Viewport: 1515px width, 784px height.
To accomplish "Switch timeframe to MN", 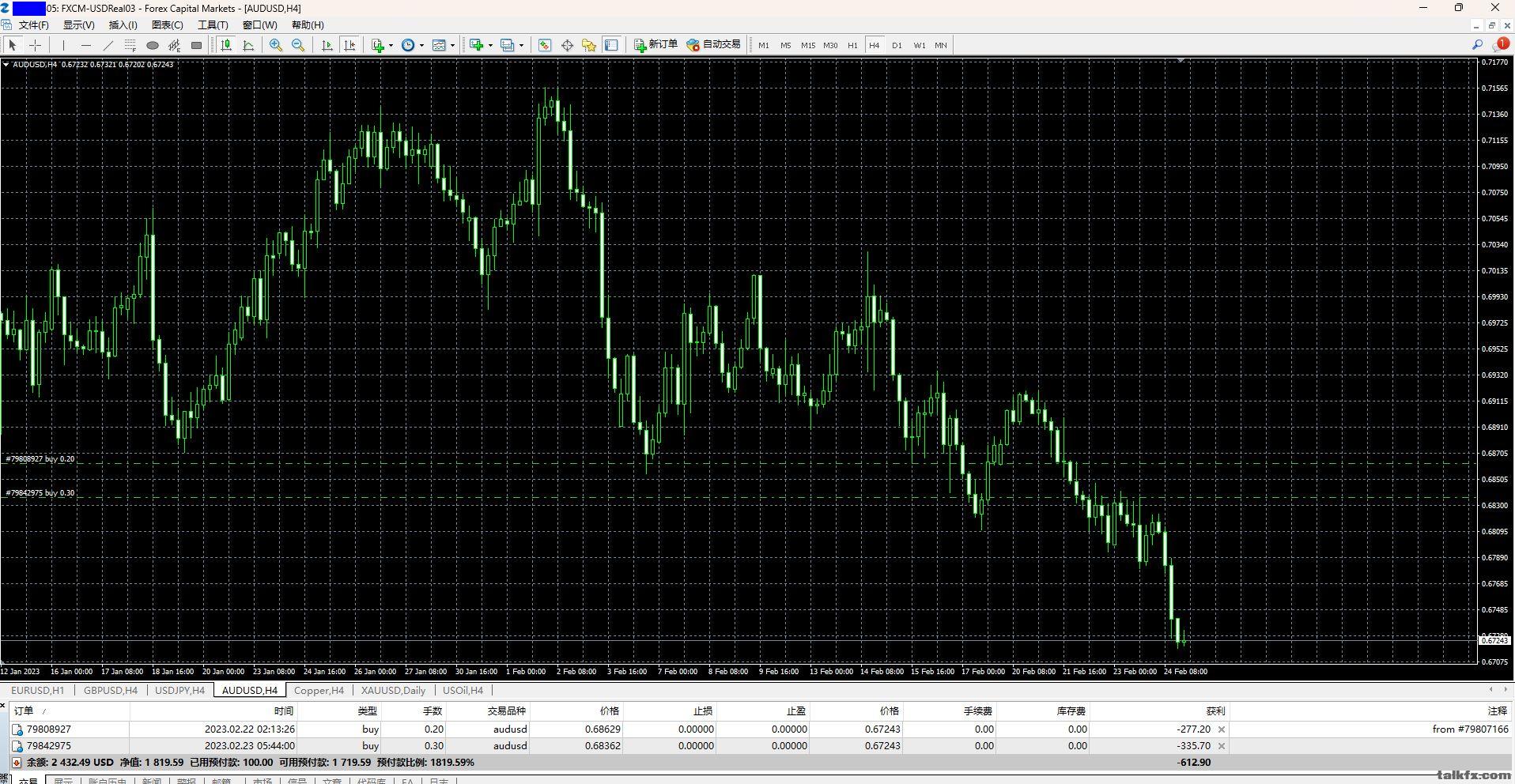I will 941,45.
